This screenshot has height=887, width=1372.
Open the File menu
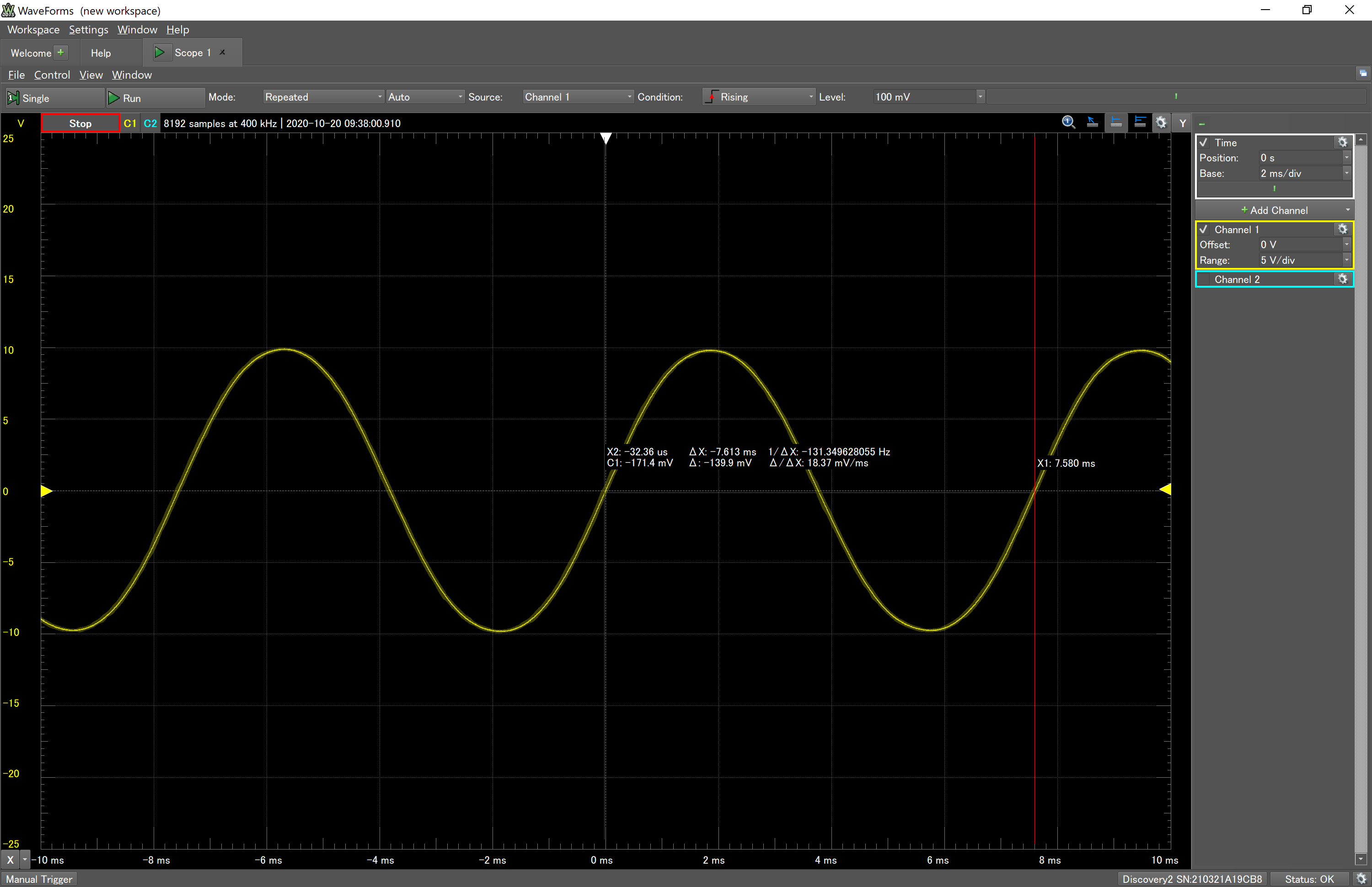point(16,75)
